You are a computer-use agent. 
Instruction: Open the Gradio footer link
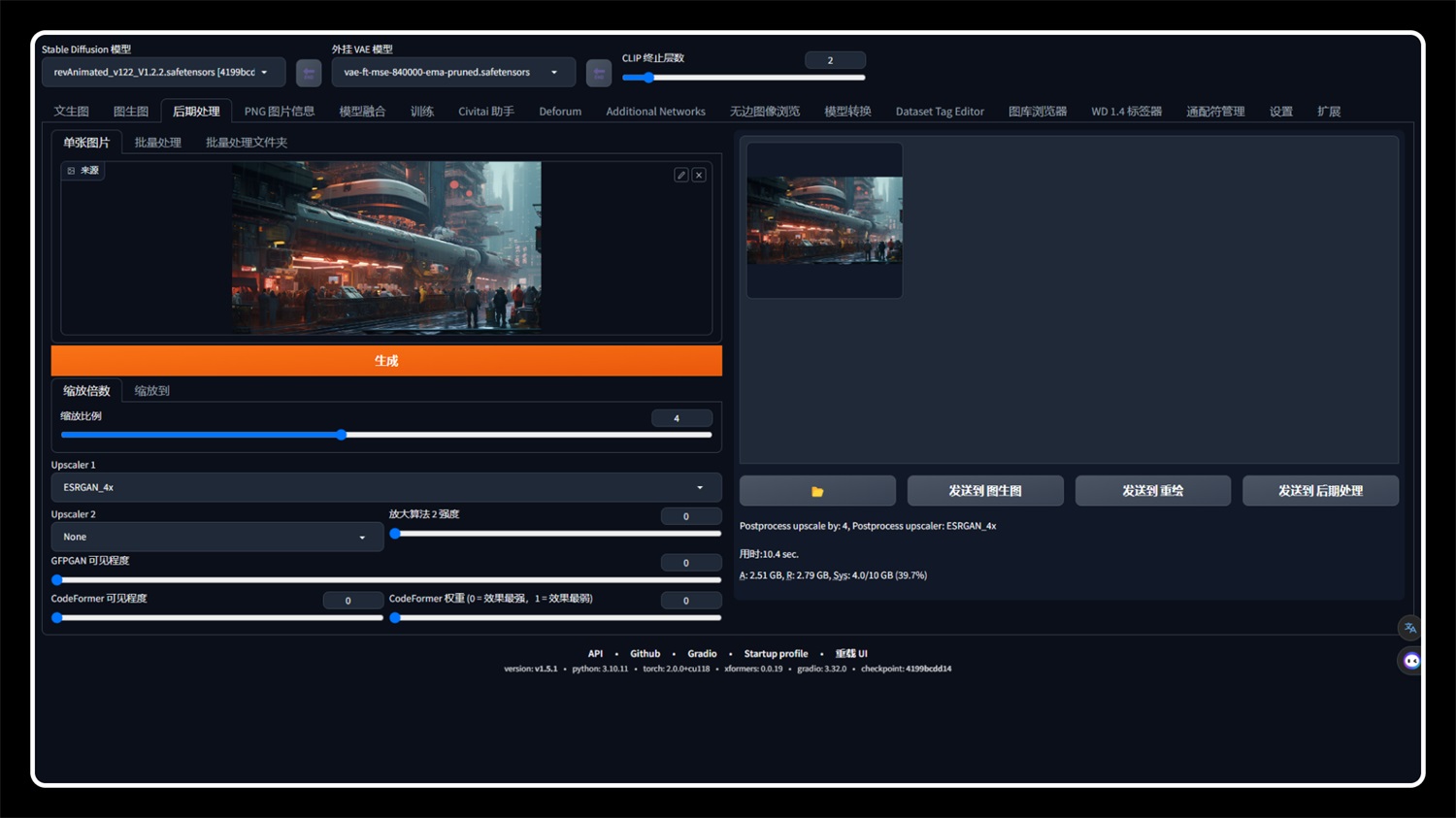point(703,654)
